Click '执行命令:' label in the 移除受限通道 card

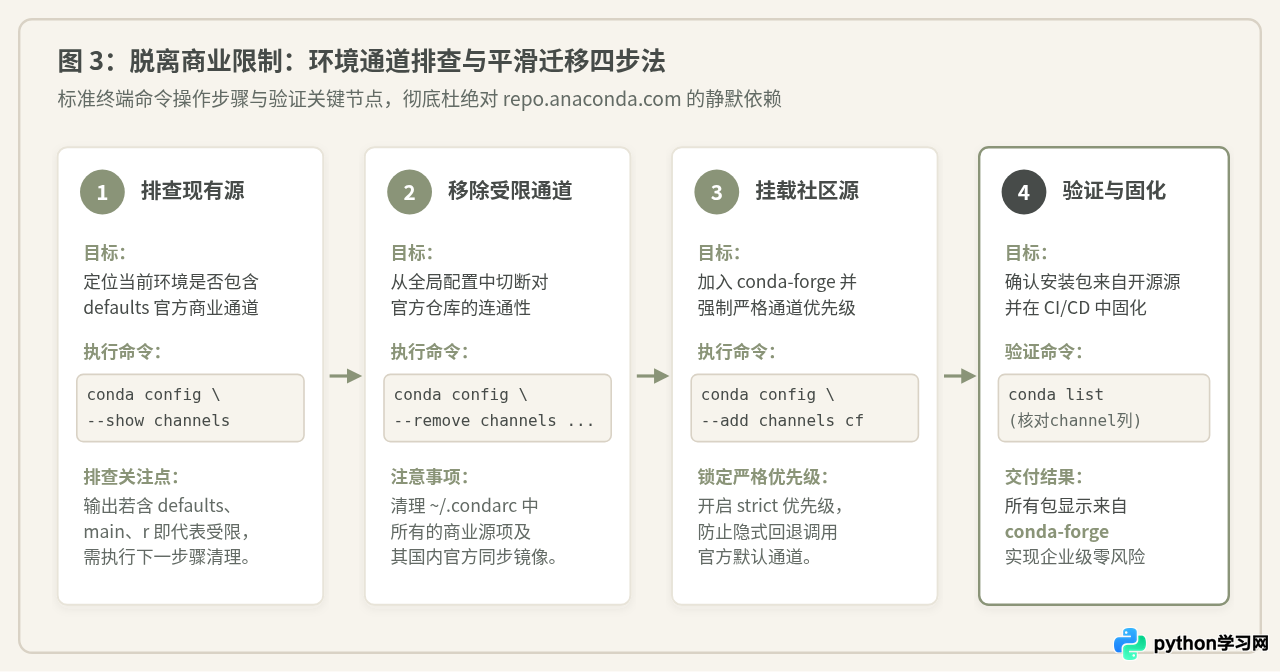[429, 352]
